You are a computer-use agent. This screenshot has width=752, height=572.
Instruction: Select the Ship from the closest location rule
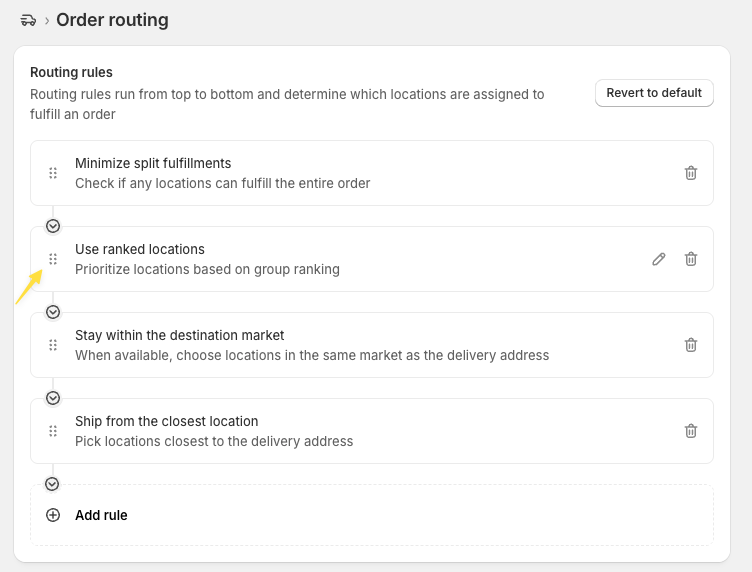[372, 431]
